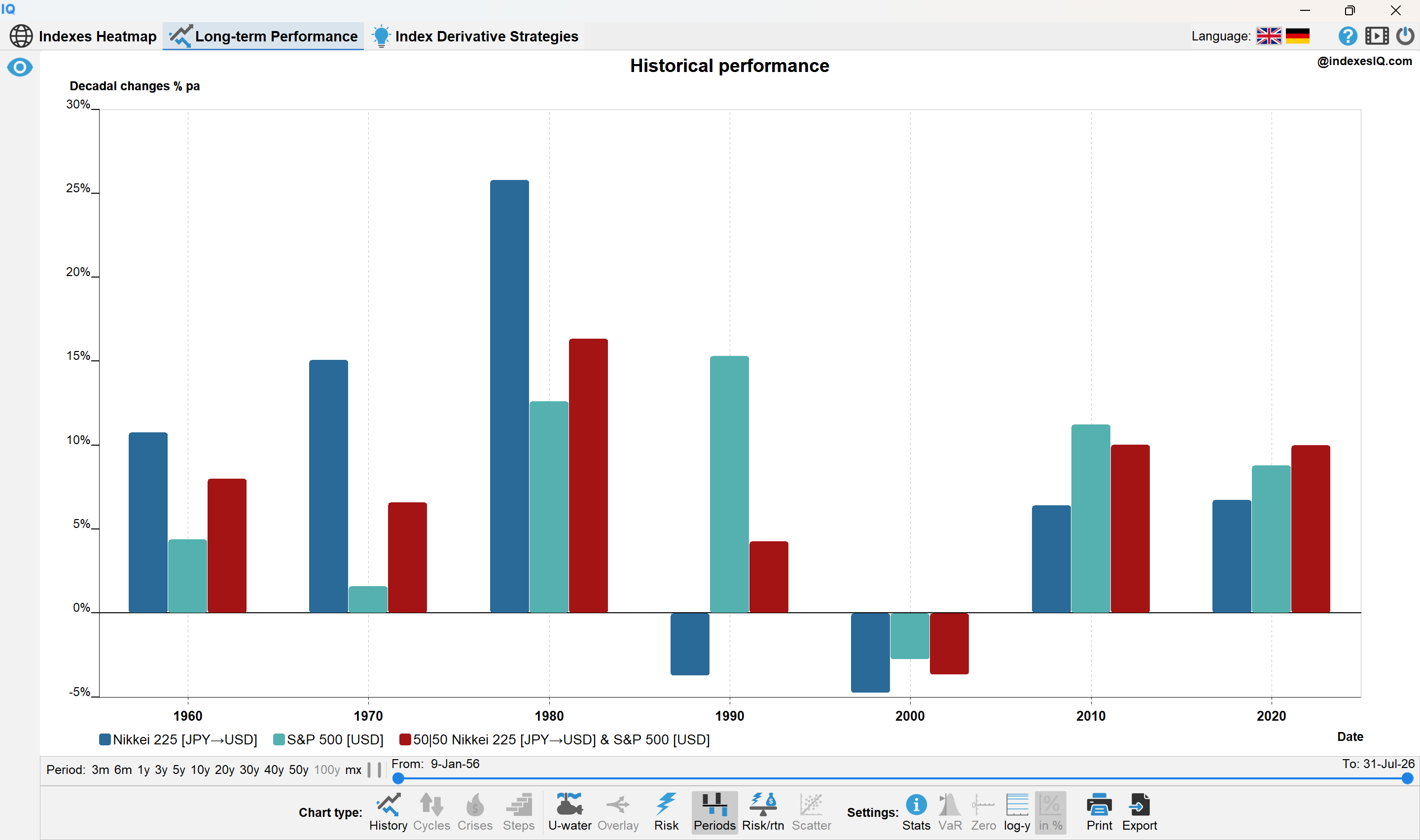Set period to 20y
The width and height of the screenshot is (1420, 840).
[225, 770]
